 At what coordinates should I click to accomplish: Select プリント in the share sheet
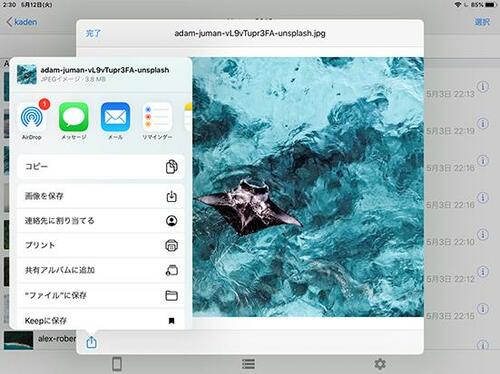pyautogui.click(x=101, y=245)
